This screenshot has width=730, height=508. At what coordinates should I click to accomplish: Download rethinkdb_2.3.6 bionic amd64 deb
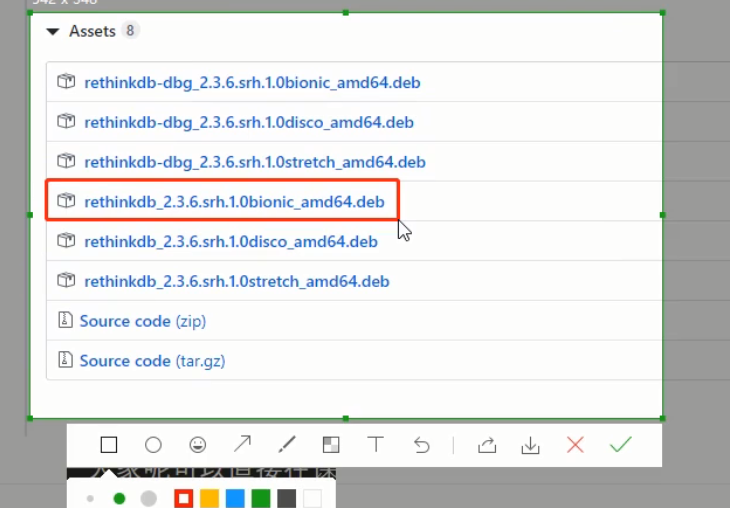point(234,202)
